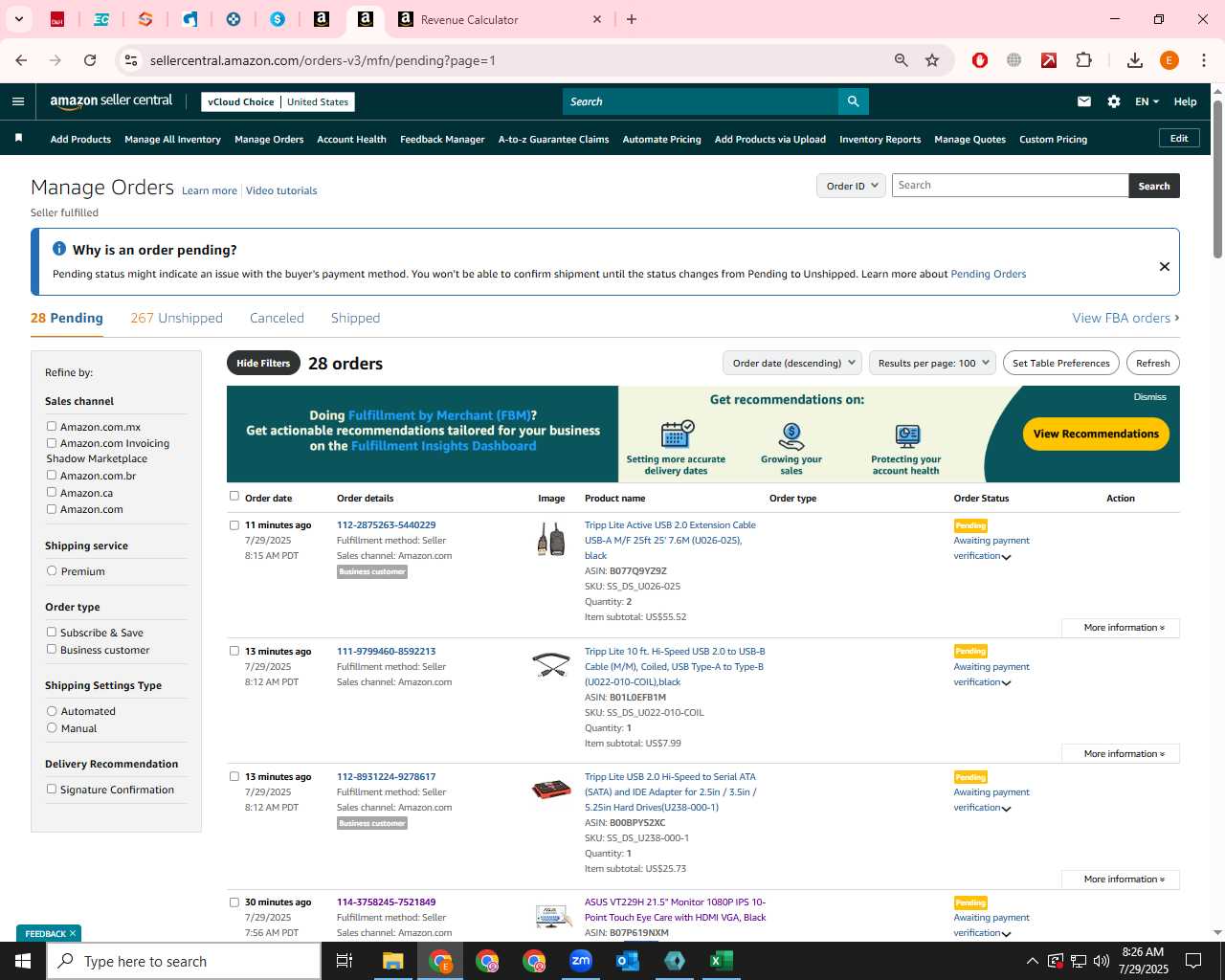This screenshot has width=1225, height=980.
Task: Open the browser extensions puzzle icon
Action: [x=1083, y=60]
